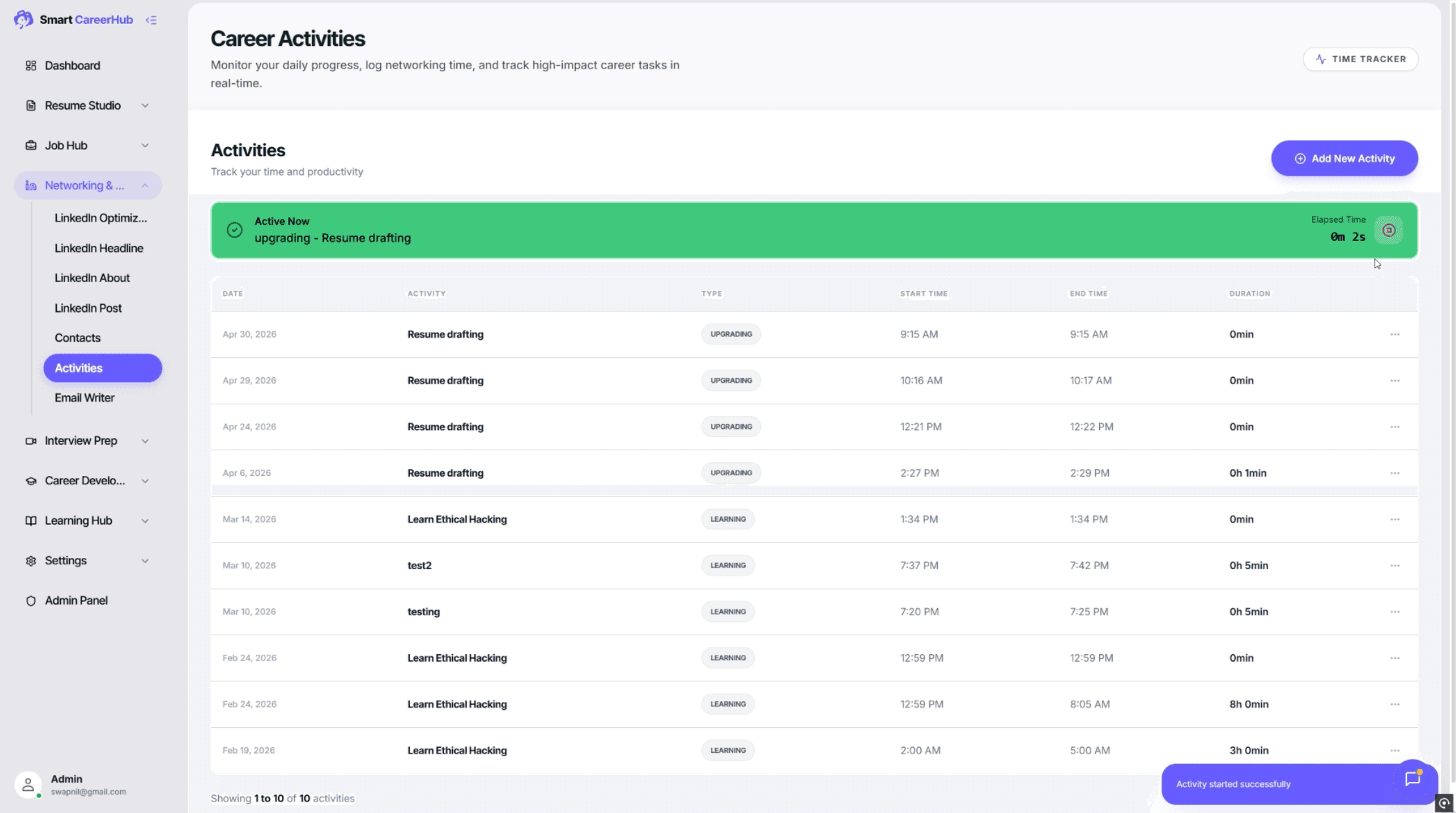Stop the active activity timer

pos(1389,230)
